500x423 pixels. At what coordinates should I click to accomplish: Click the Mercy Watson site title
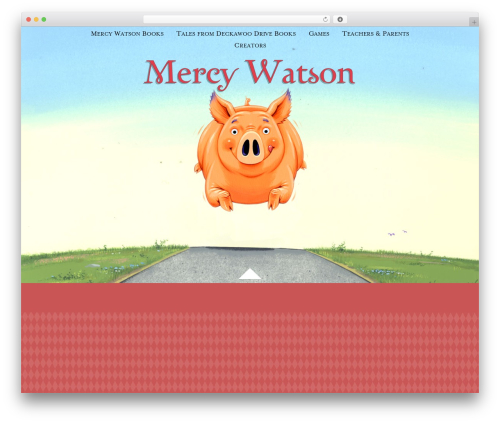[x=249, y=74]
